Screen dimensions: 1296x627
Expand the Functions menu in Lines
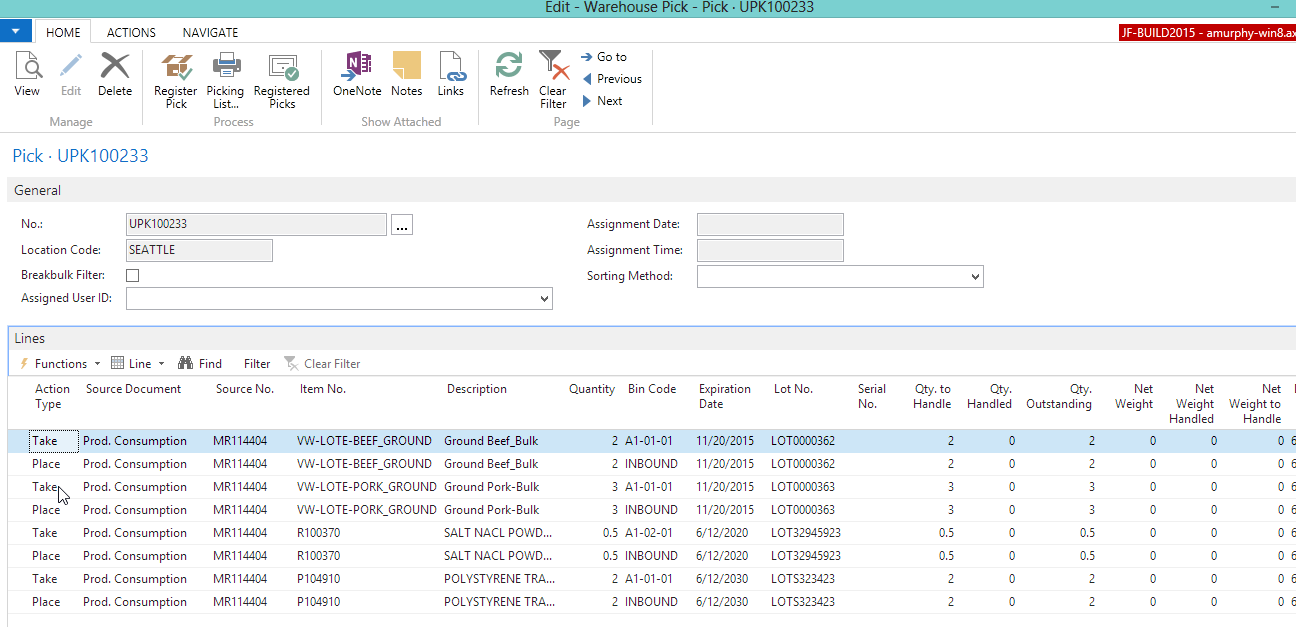60,364
